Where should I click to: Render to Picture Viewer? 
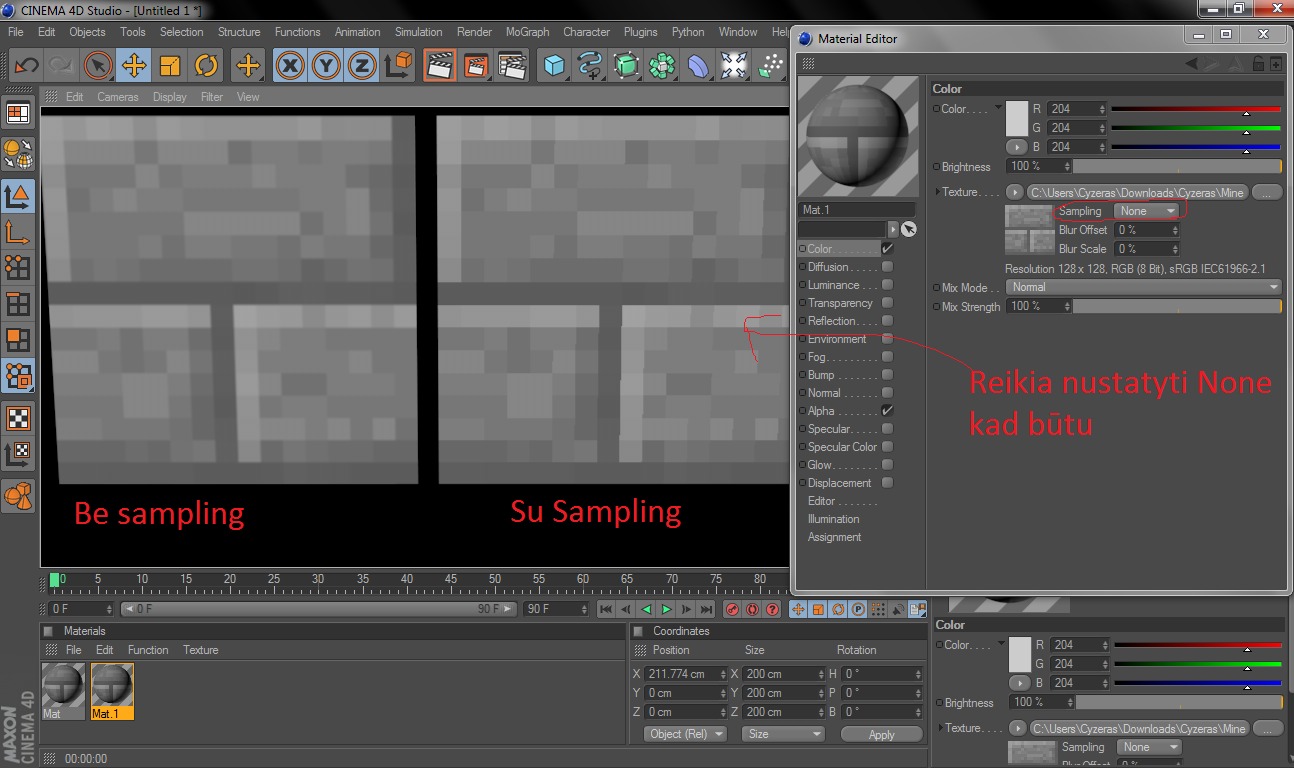pos(476,66)
